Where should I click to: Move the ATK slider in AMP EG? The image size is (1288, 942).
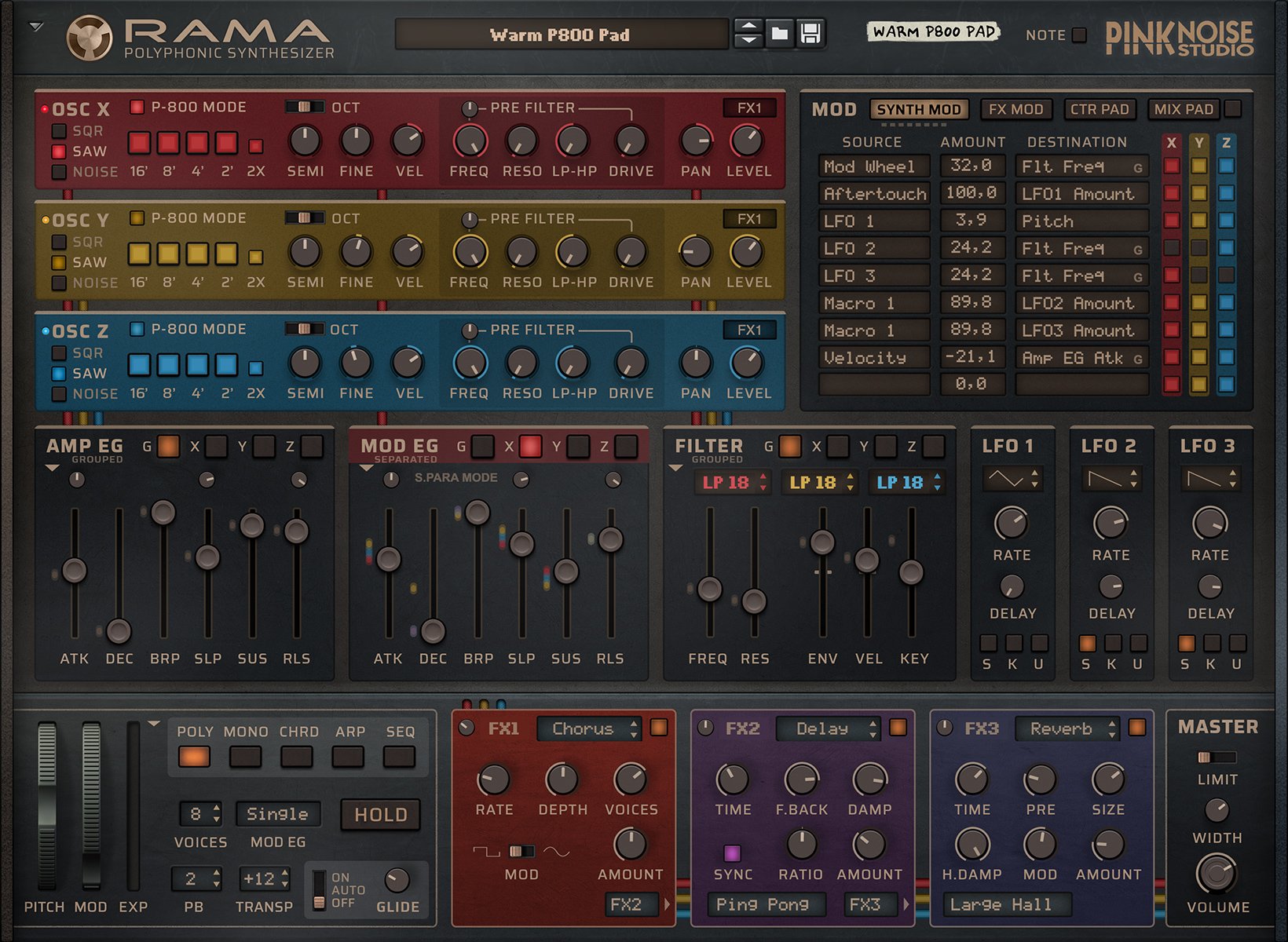[x=75, y=571]
